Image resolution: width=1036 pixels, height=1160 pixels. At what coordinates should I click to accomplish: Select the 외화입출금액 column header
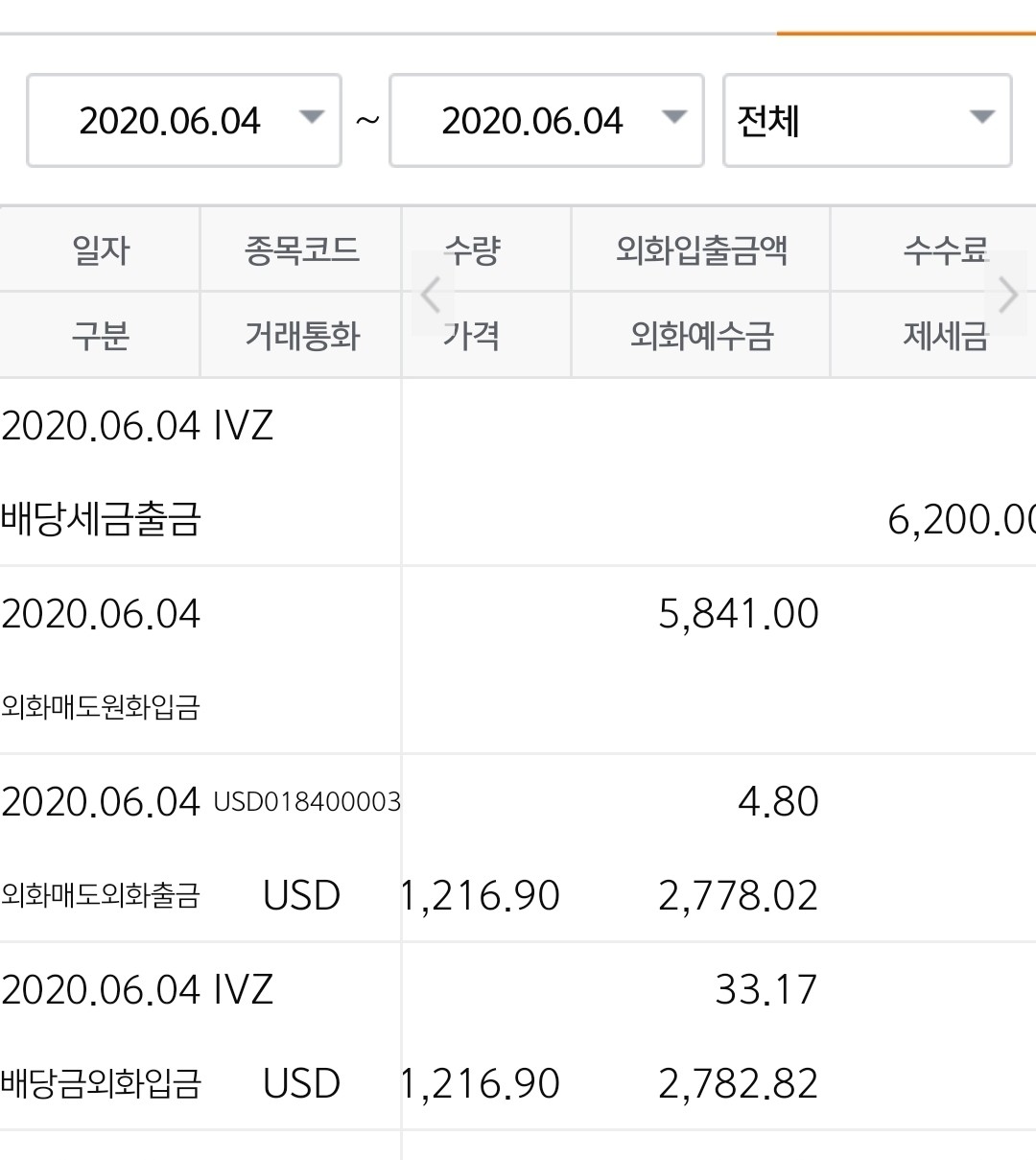[699, 249]
